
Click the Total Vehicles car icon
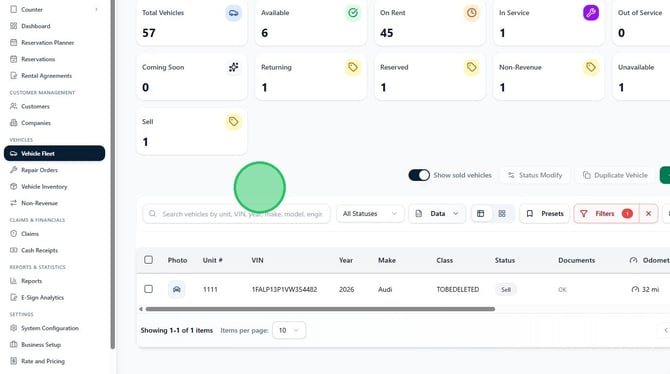click(233, 13)
